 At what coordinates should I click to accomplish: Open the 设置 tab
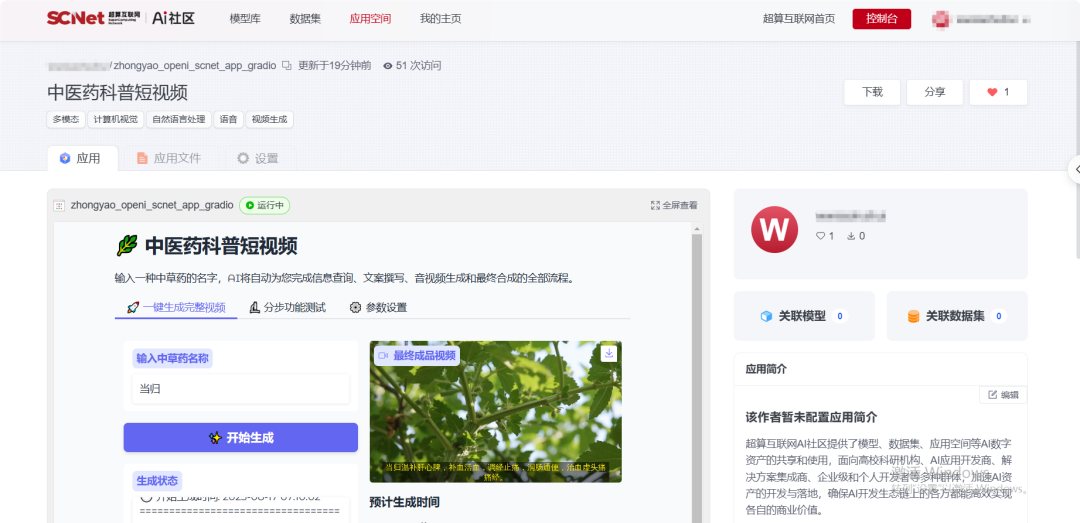(258, 158)
